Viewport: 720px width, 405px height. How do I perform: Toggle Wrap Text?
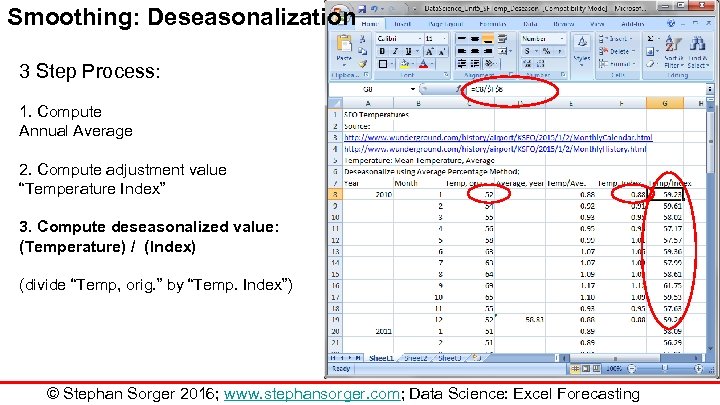(x=503, y=39)
